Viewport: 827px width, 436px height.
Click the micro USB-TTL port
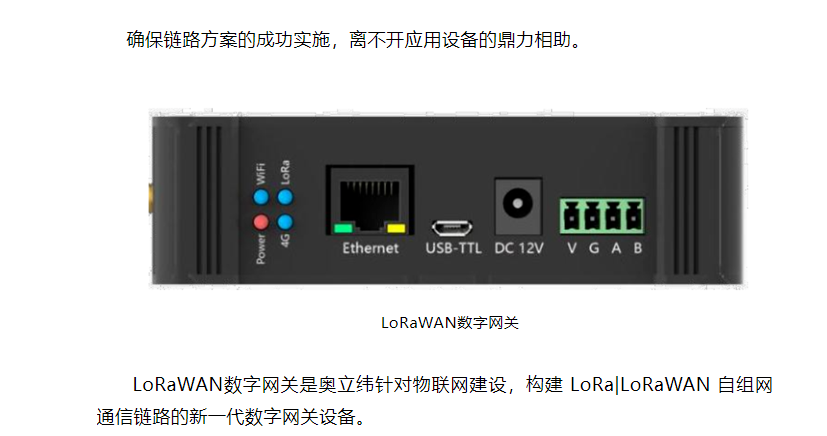pyautogui.click(x=452, y=228)
